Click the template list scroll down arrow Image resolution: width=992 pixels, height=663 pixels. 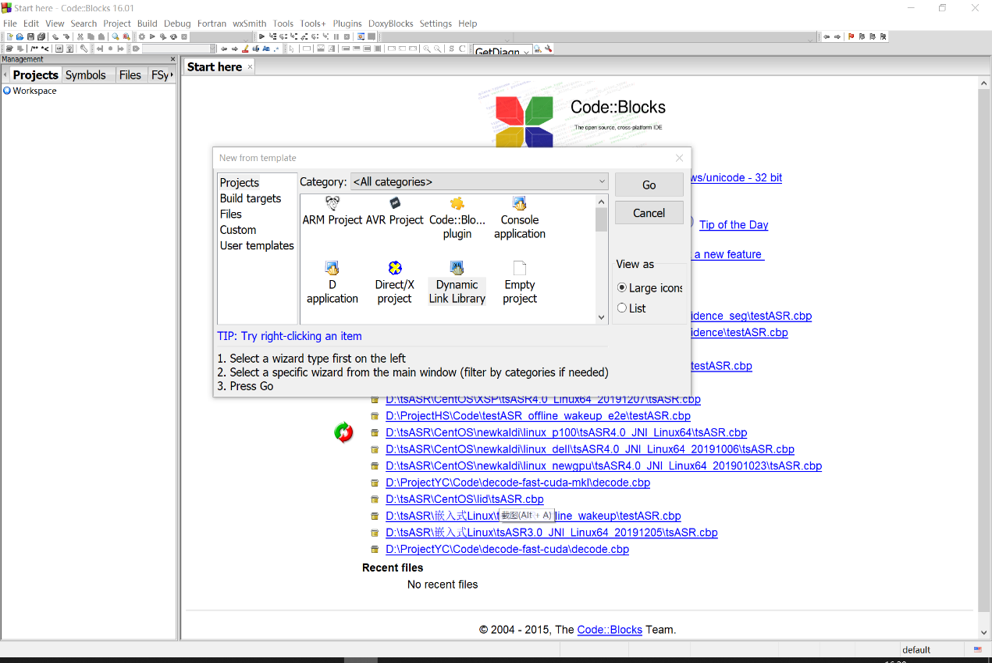click(x=601, y=318)
